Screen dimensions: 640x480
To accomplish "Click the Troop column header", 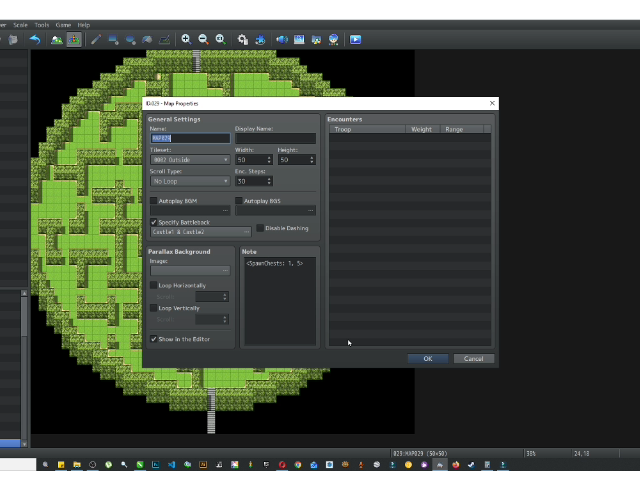I will pyautogui.click(x=367, y=129).
